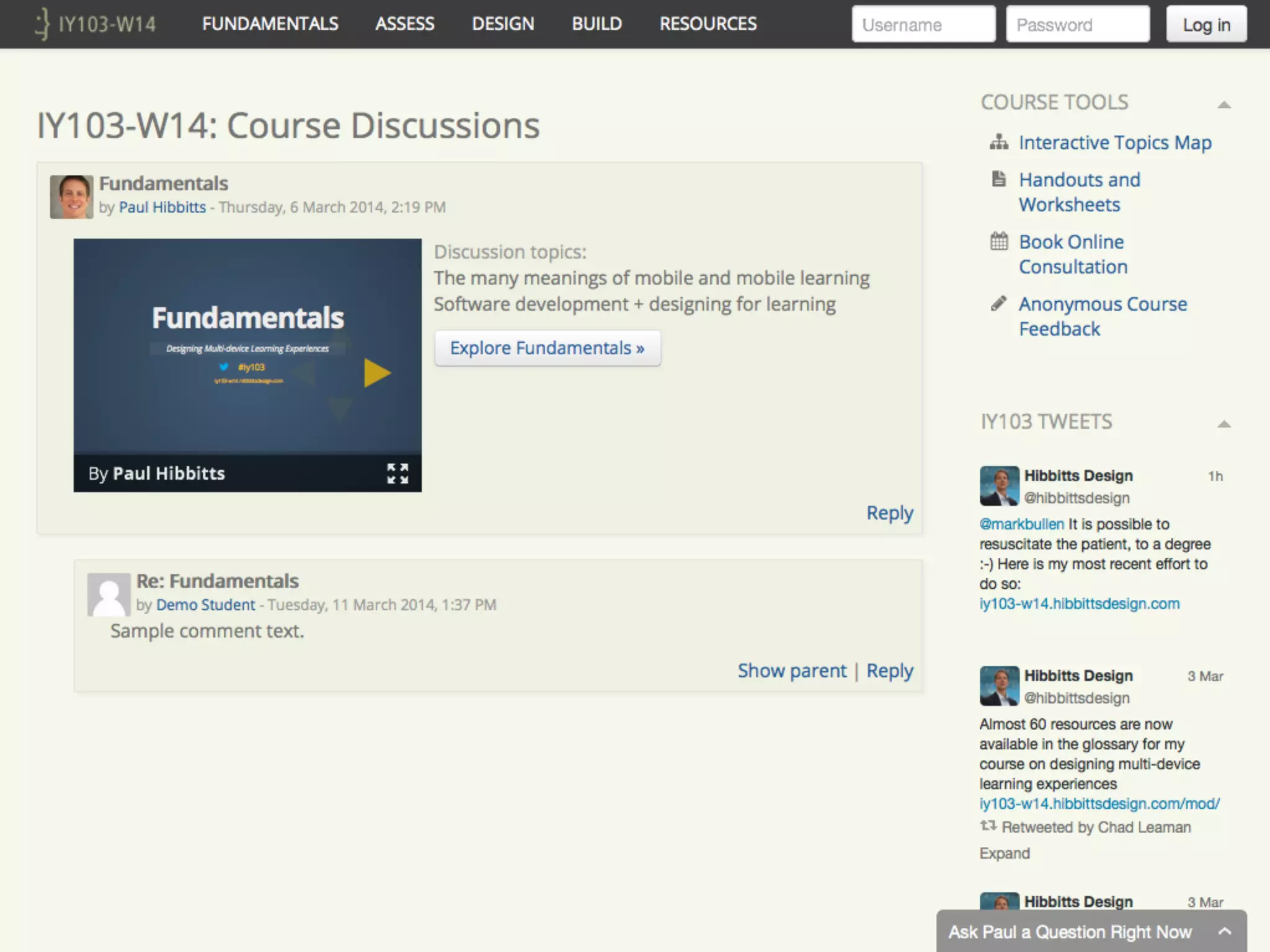
Task: Expand Fundamentals slideshow to fullscreen
Action: 397,474
